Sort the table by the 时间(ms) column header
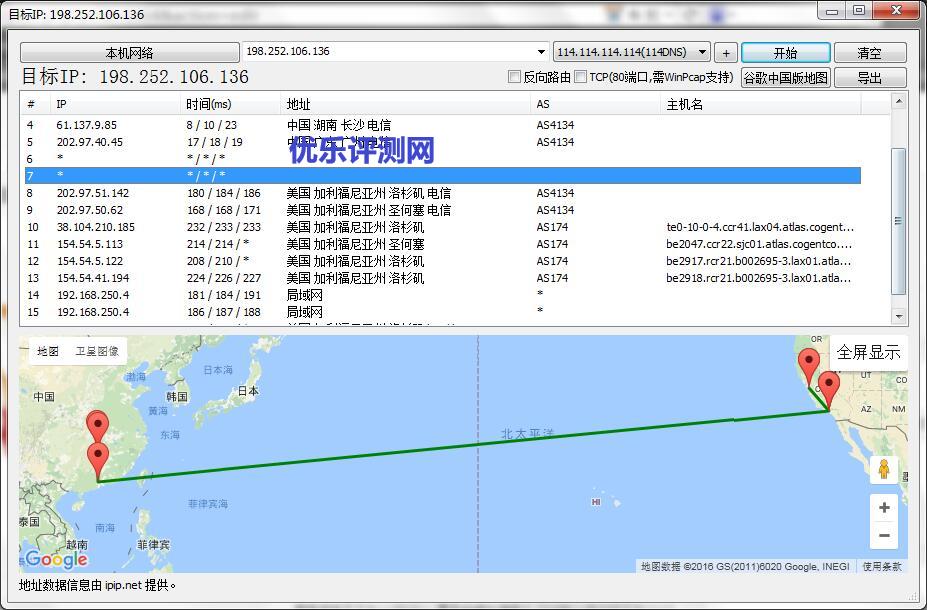This screenshot has height=610, width=927. click(208, 104)
